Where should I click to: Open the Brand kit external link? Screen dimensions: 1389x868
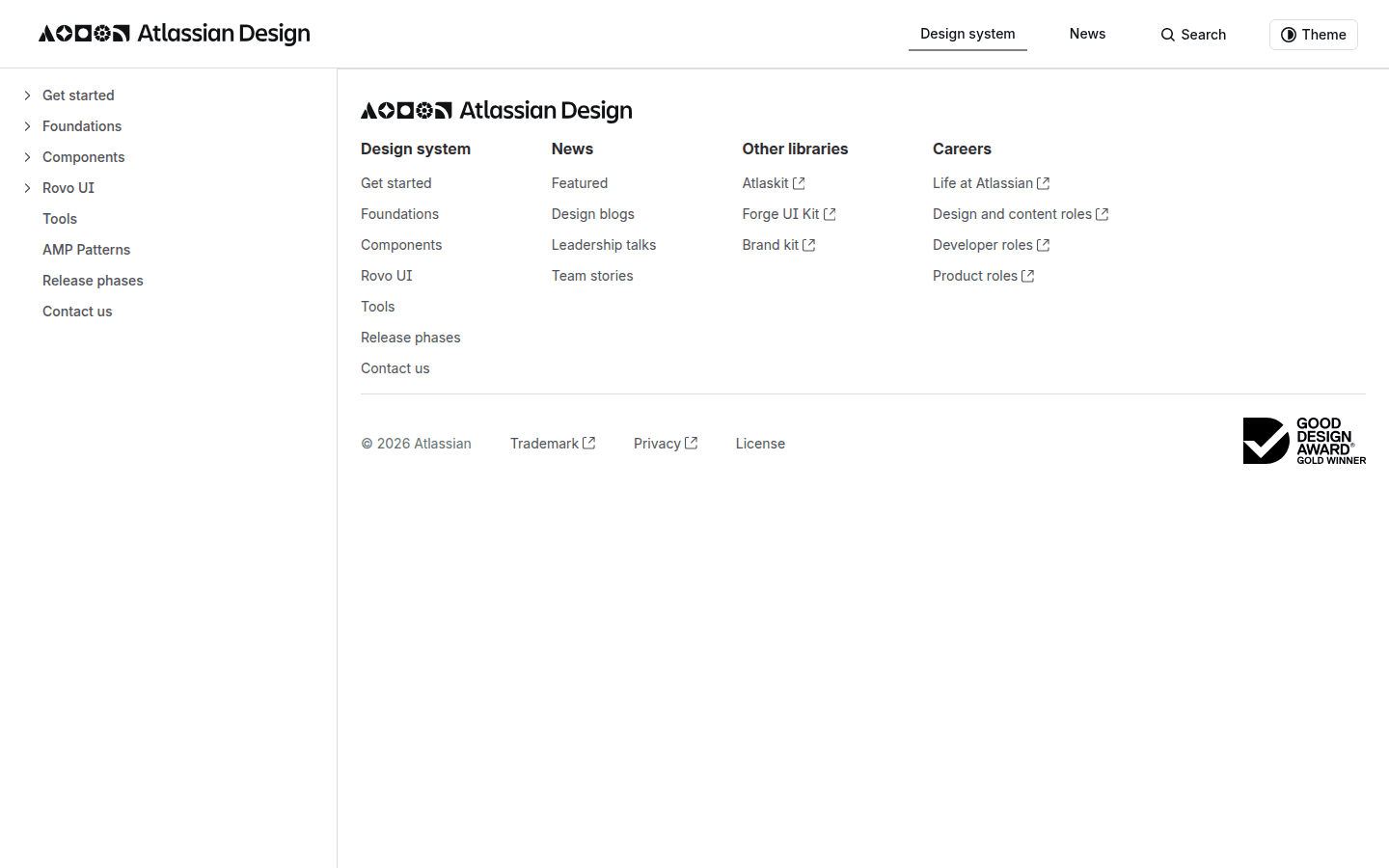coord(778,245)
